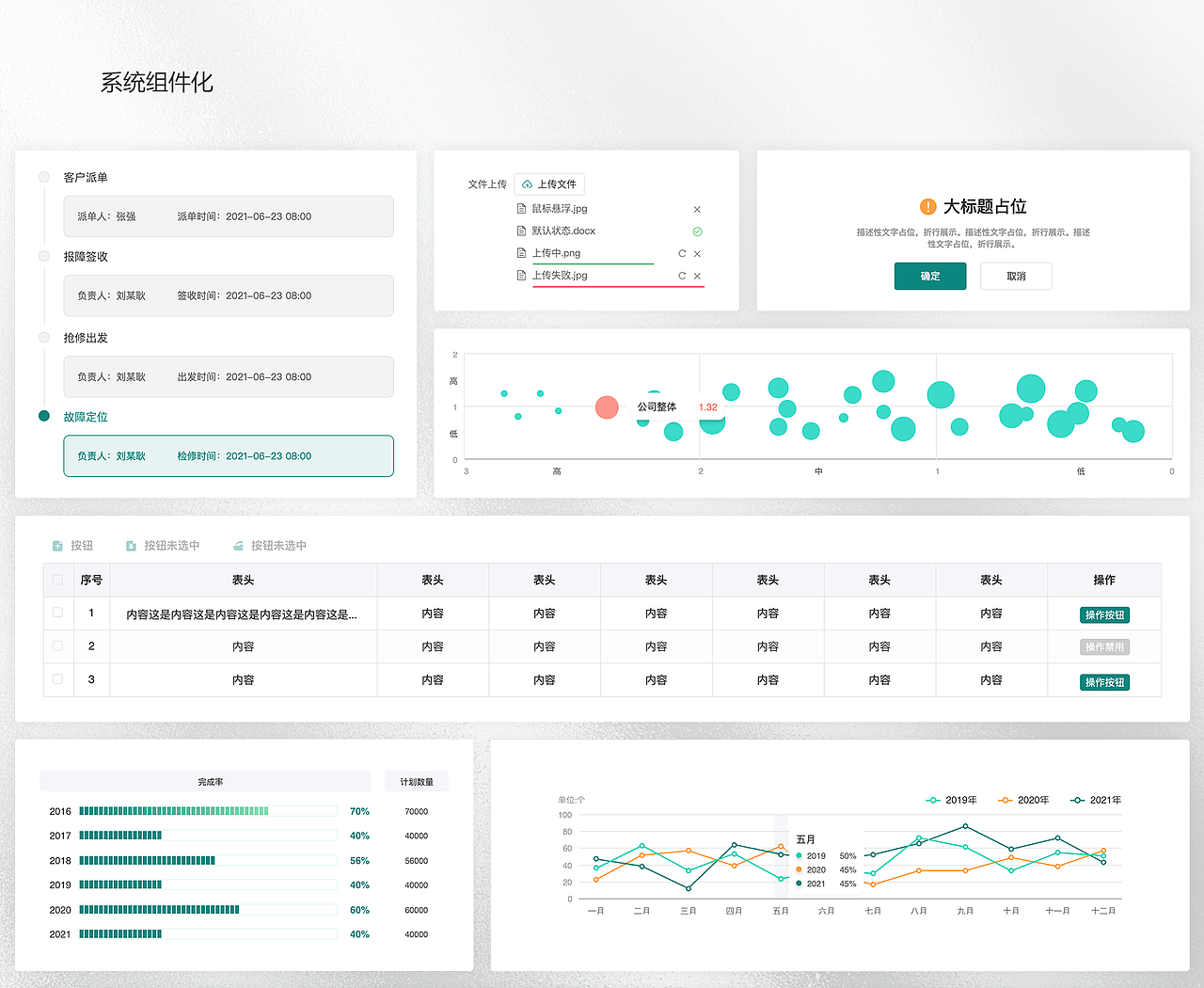Click the 上传失败.jpg file name
The height and width of the screenshot is (988, 1204).
pyautogui.click(x=560, y=276)
